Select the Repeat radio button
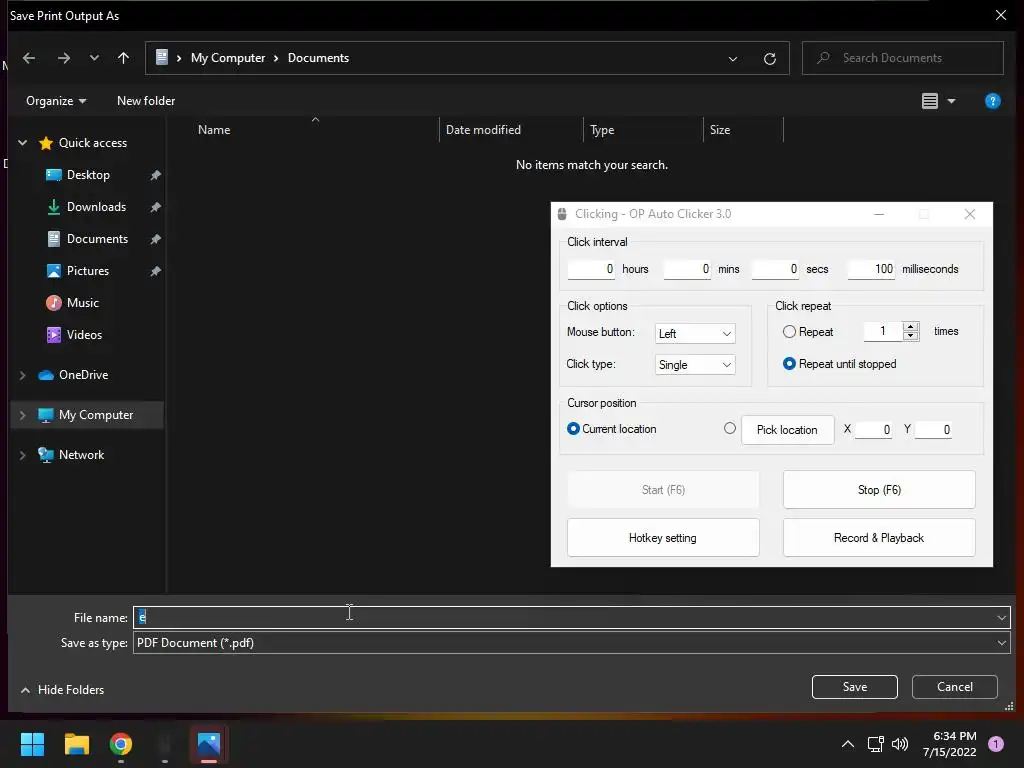 (x=789, y=332)
